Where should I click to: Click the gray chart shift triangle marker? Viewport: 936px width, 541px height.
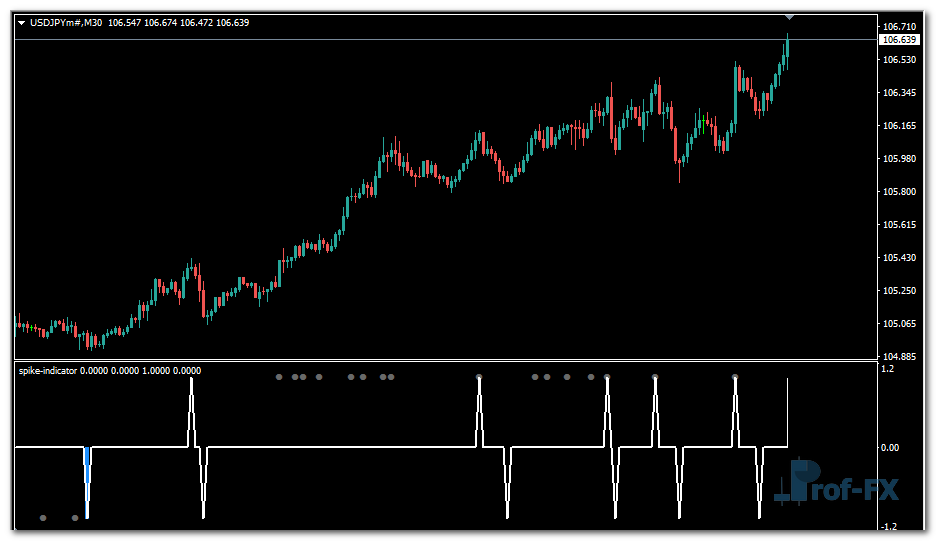coord(789,16)
